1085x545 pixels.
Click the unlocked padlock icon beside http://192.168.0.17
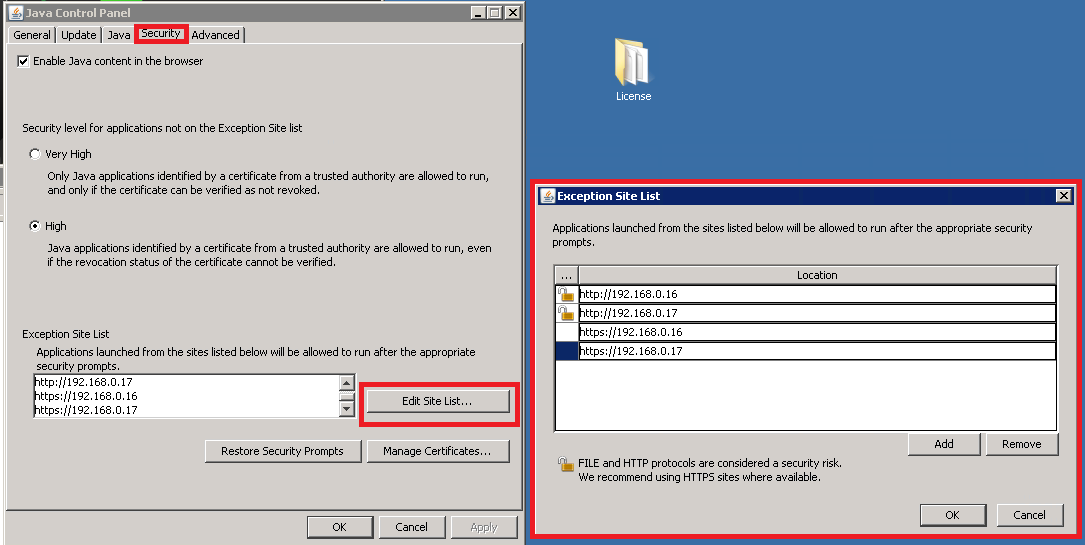point(566,313)
